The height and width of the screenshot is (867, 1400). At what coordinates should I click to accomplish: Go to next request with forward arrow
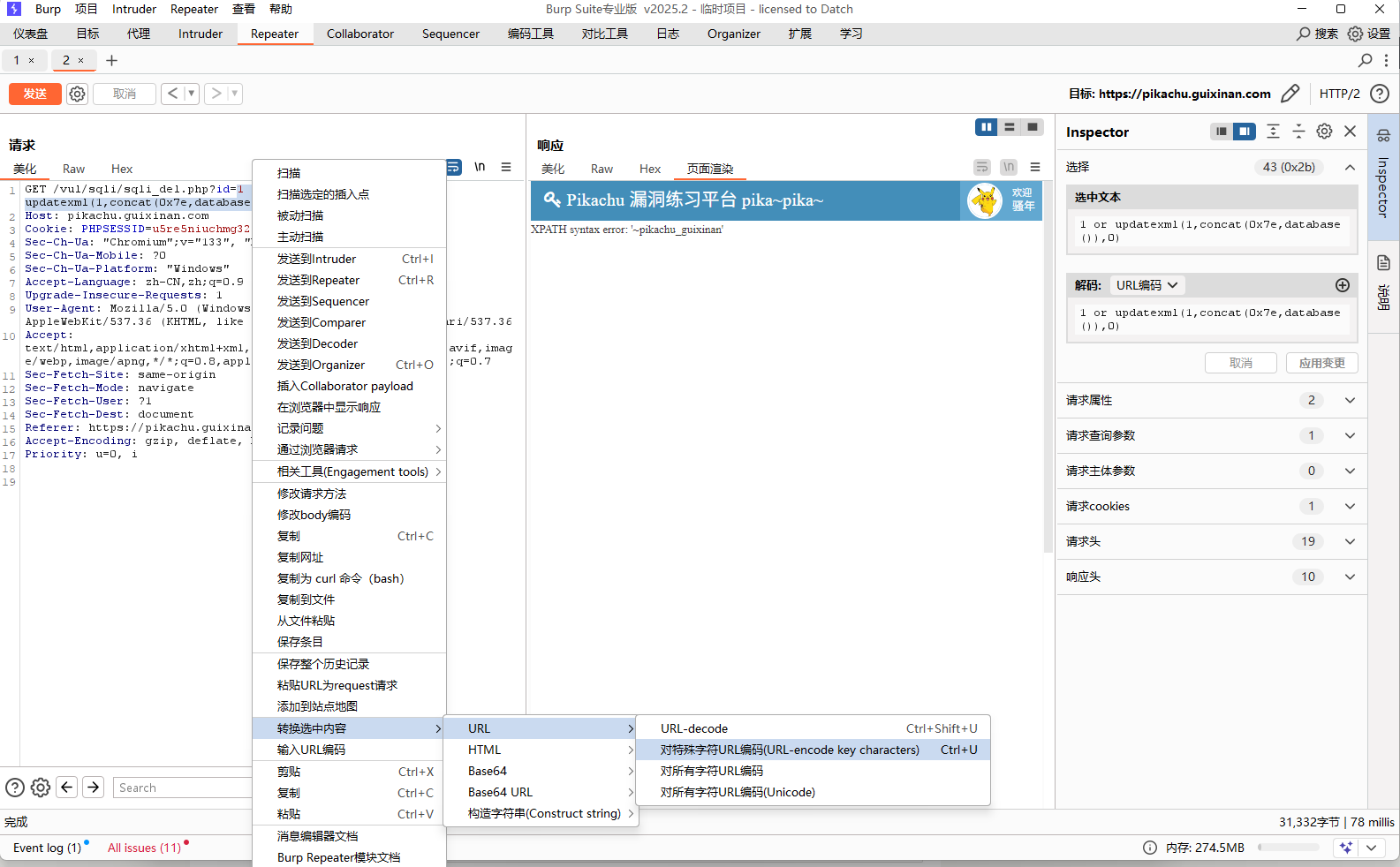216,94
